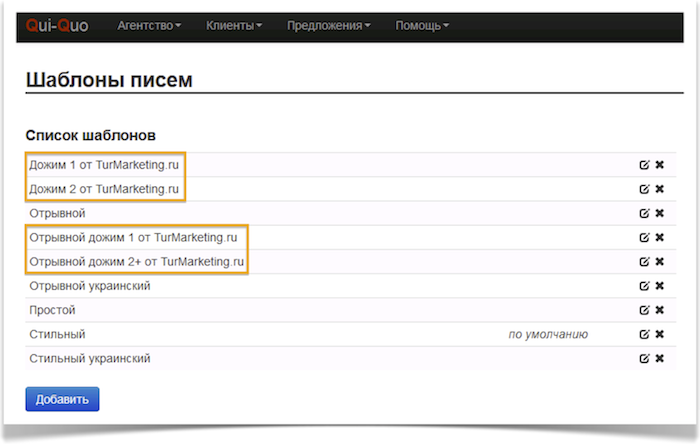Click edit icon for 'Отрывной' template
This screenshot has width=700, height=444.
point(644,213)
